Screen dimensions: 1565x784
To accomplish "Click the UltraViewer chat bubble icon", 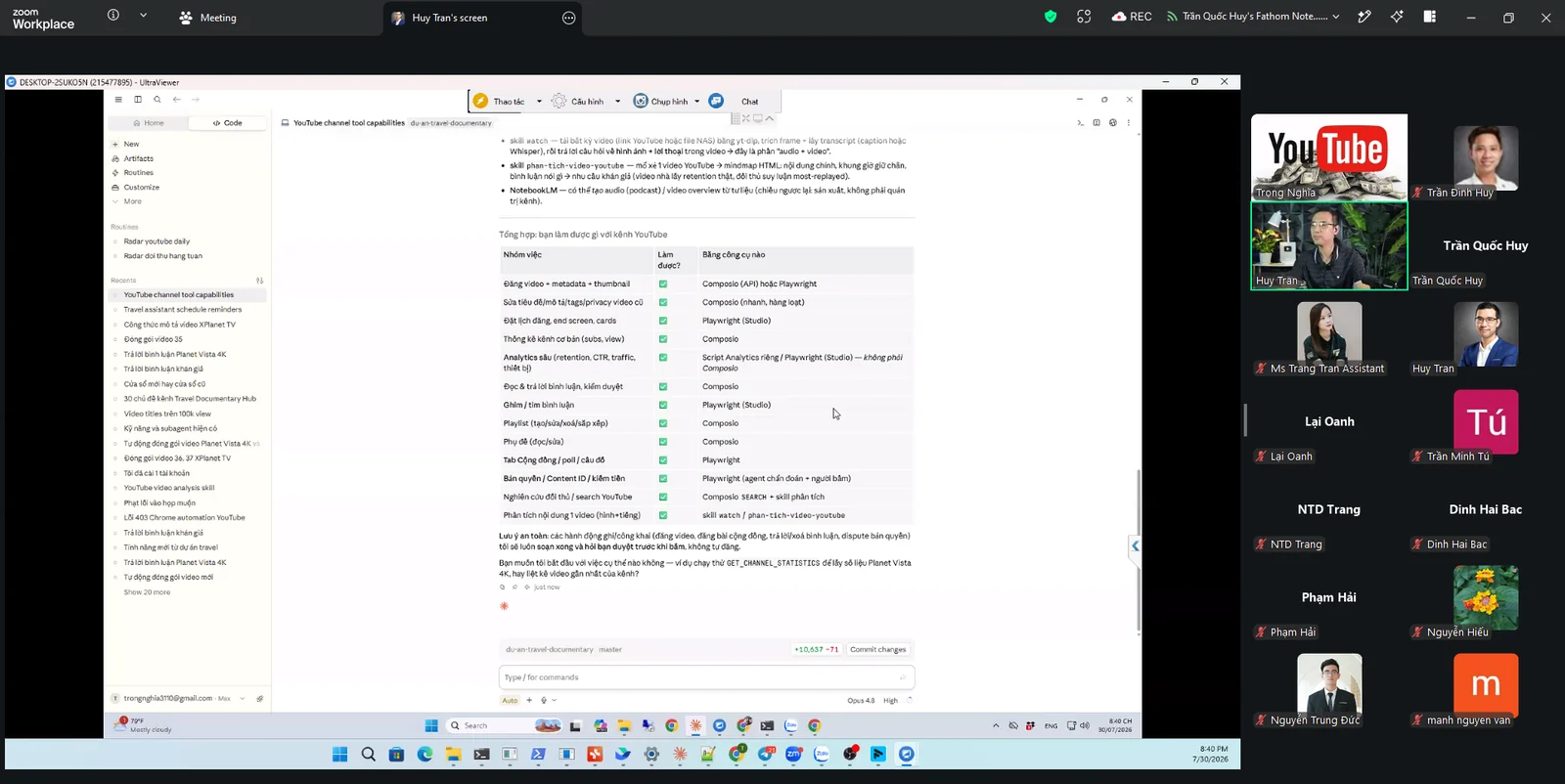I will point(716,101).
